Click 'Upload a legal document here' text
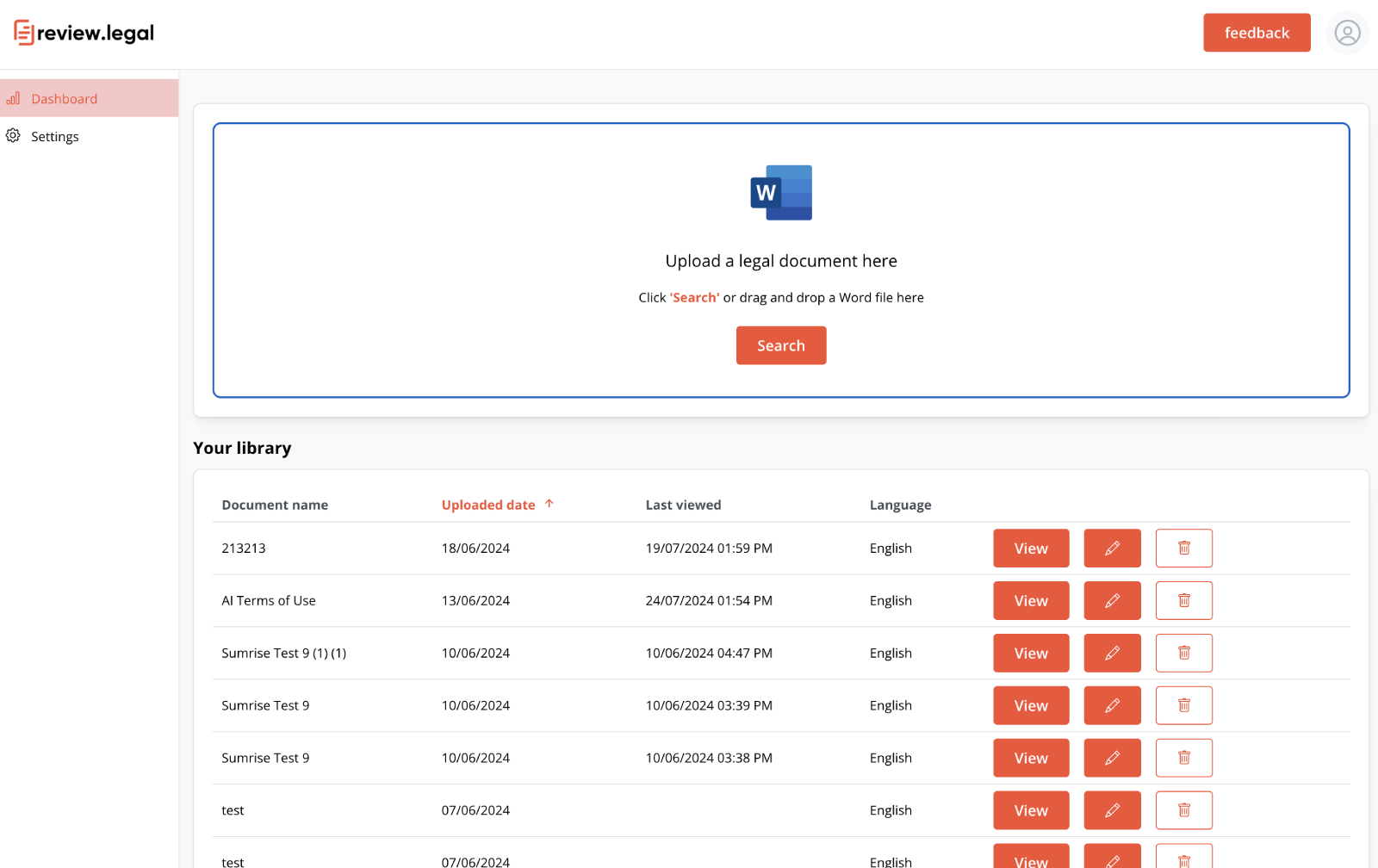Image resolution: width=1378 pixels, height=868 pixels. pyautogui.click(x=781, y=261)
